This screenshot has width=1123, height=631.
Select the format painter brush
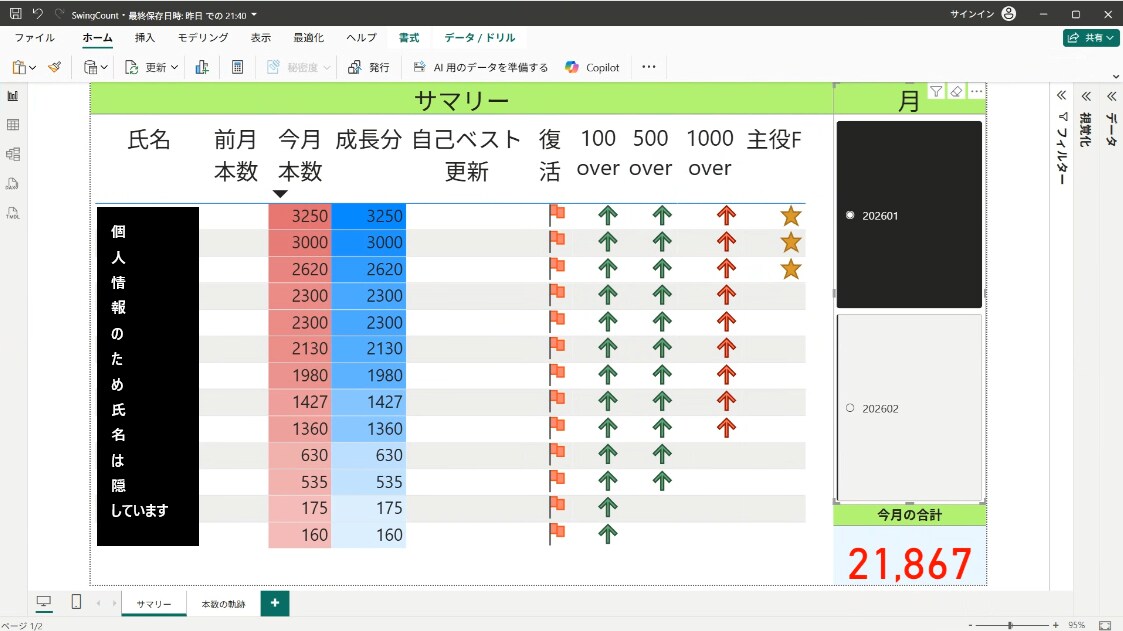54,67
